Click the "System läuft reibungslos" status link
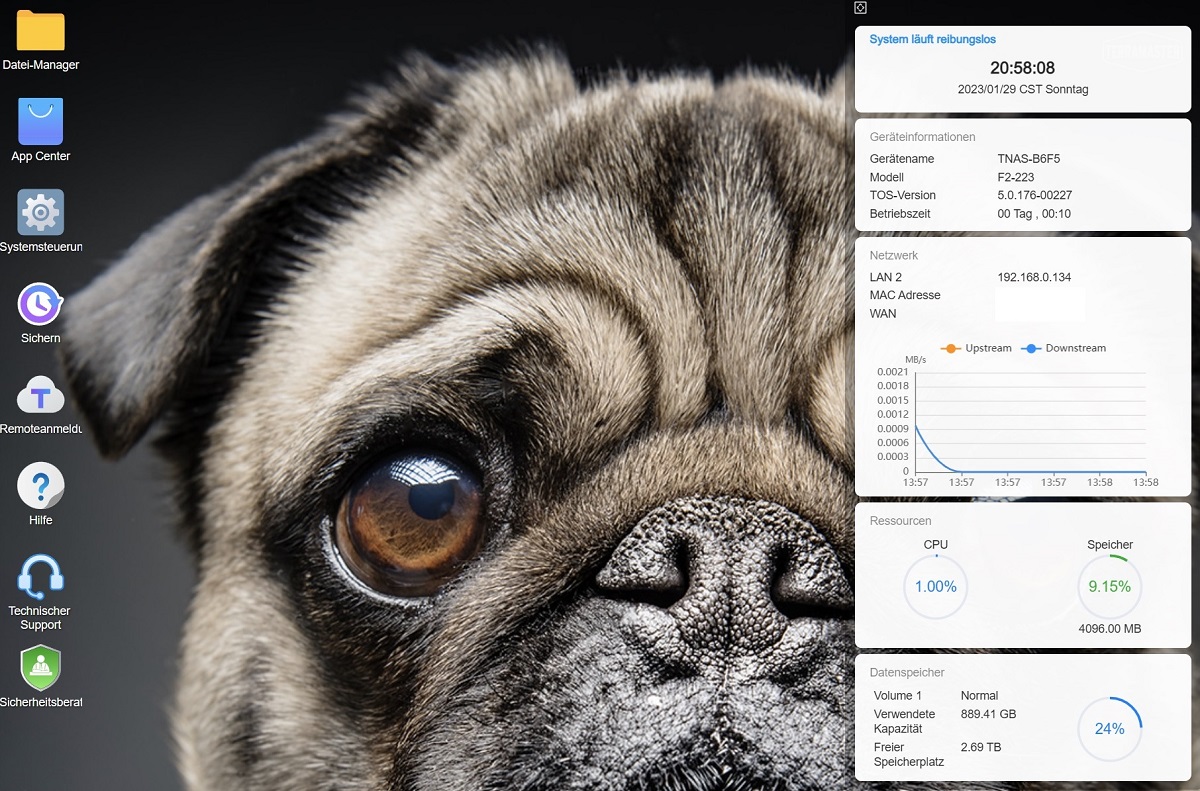Image resolution: width=1200 pixels, height=791 pixels. (x=933, y=40)
